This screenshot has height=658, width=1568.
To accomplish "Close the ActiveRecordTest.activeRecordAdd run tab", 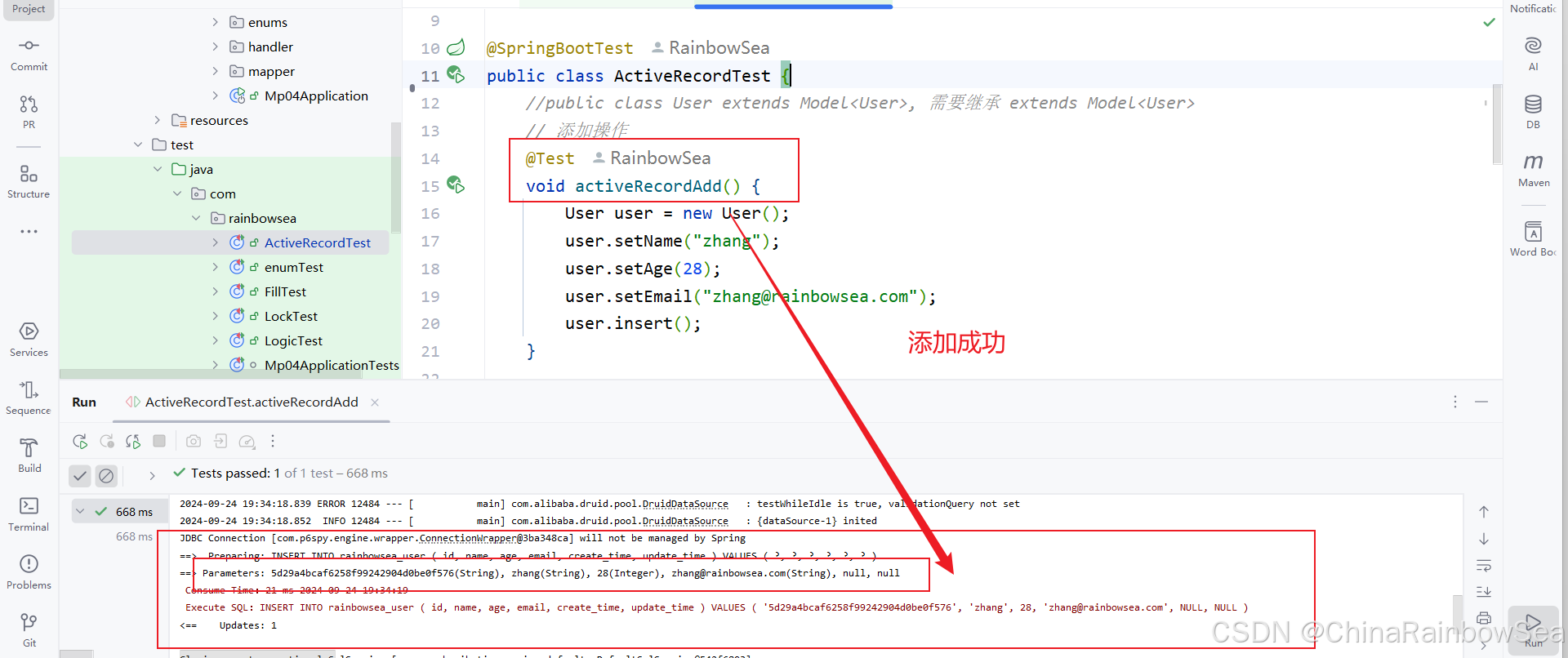I will tap(375, 402).
